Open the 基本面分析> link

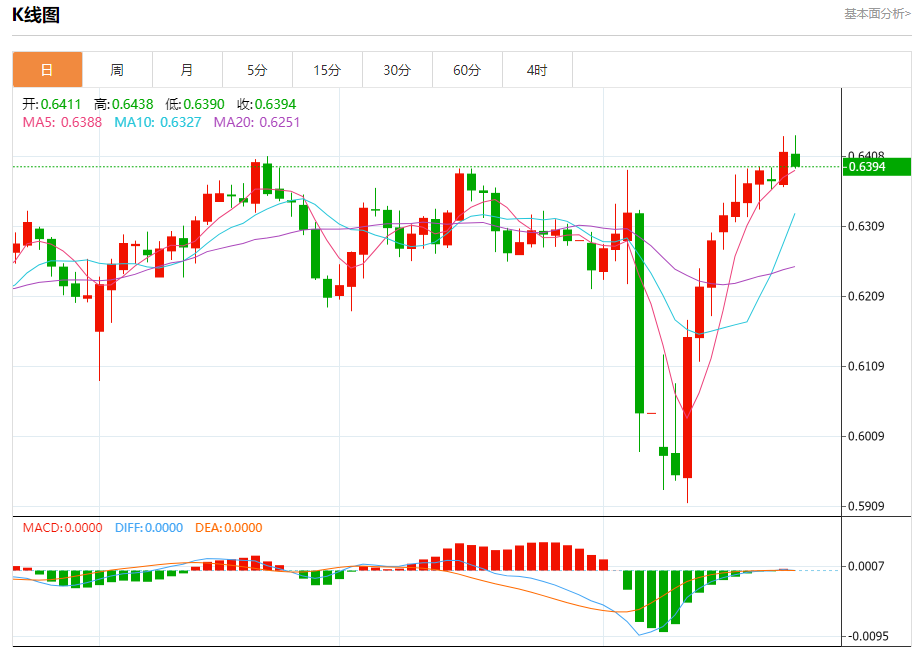point(877,13)
